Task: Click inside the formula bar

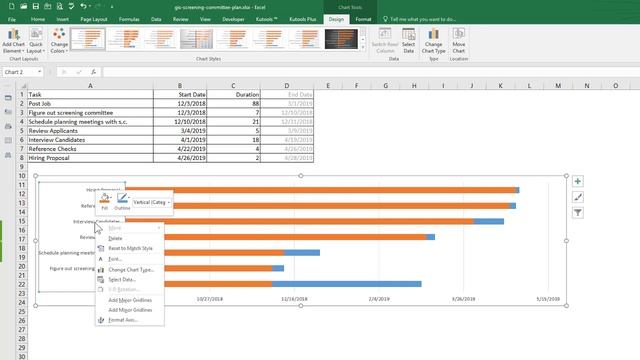Action: tap(371, 72)
